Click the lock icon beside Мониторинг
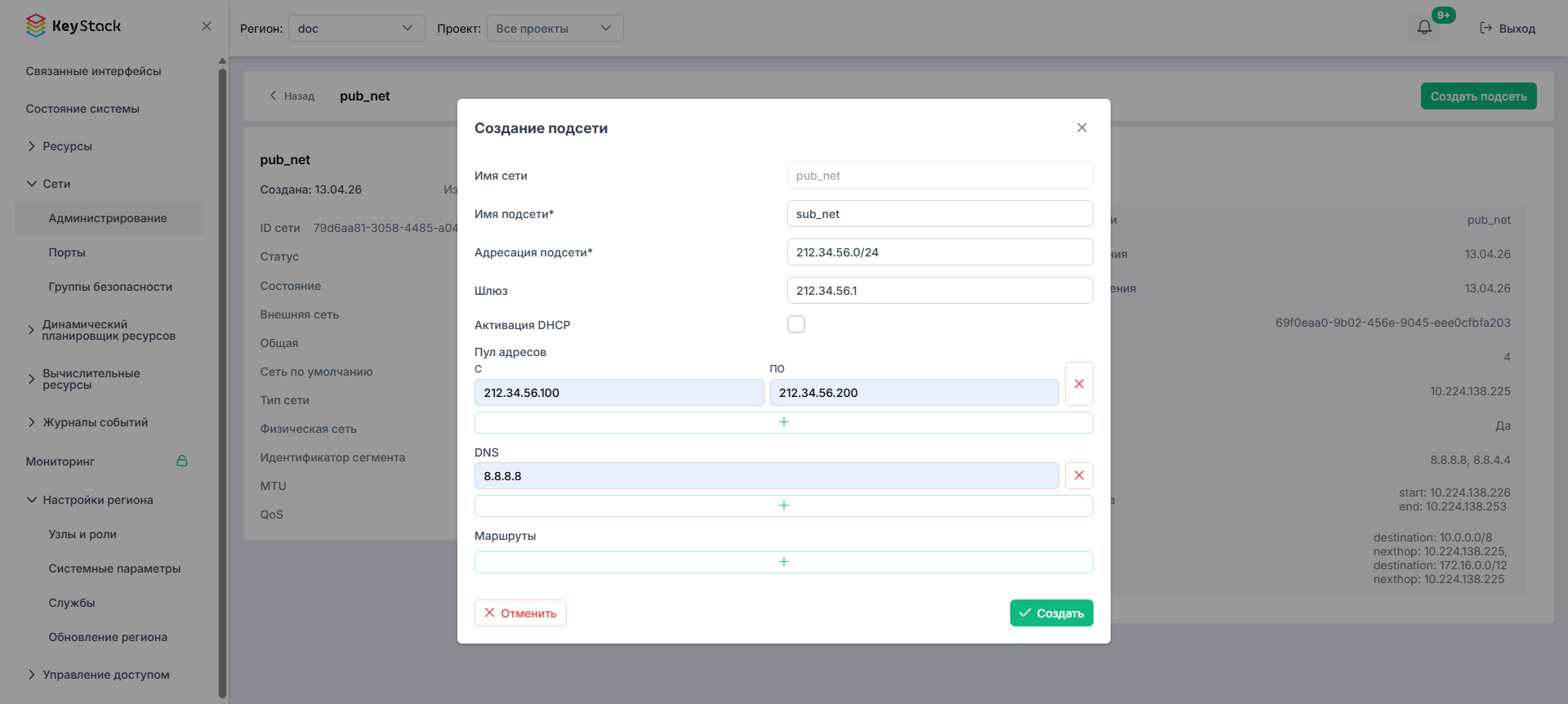This screenshot has width=1568, height=704. (x=182, y=461)
